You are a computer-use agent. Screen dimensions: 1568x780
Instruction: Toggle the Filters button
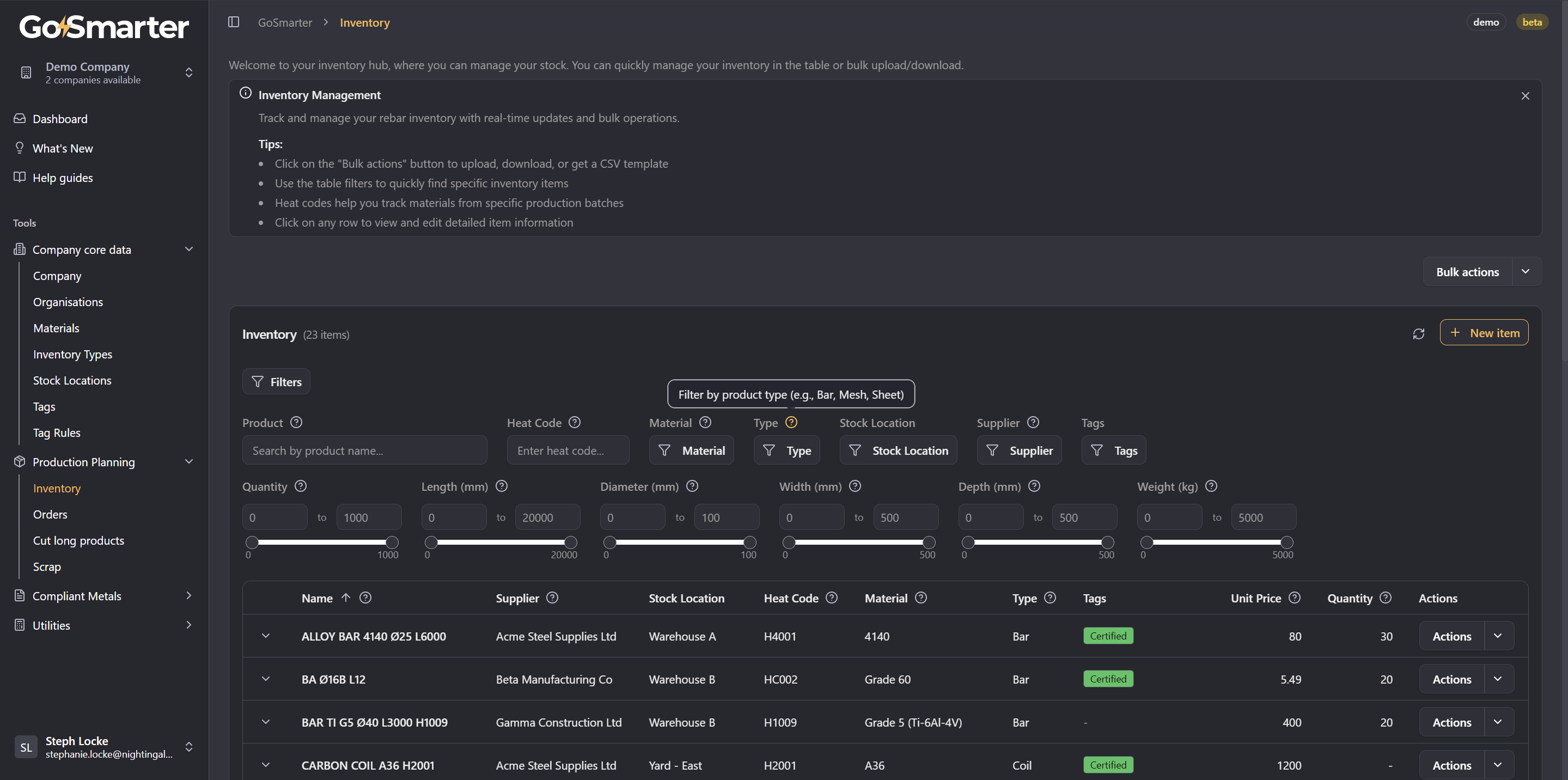click(x=276, y=382)
